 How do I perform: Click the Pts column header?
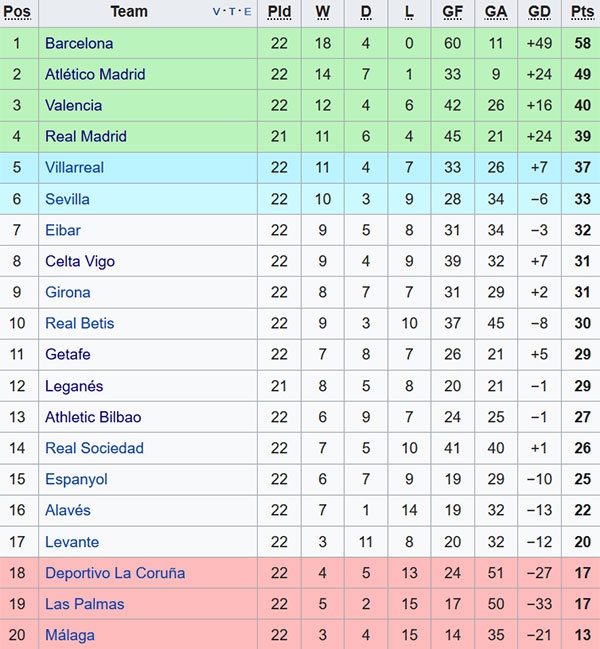[582, 12]
